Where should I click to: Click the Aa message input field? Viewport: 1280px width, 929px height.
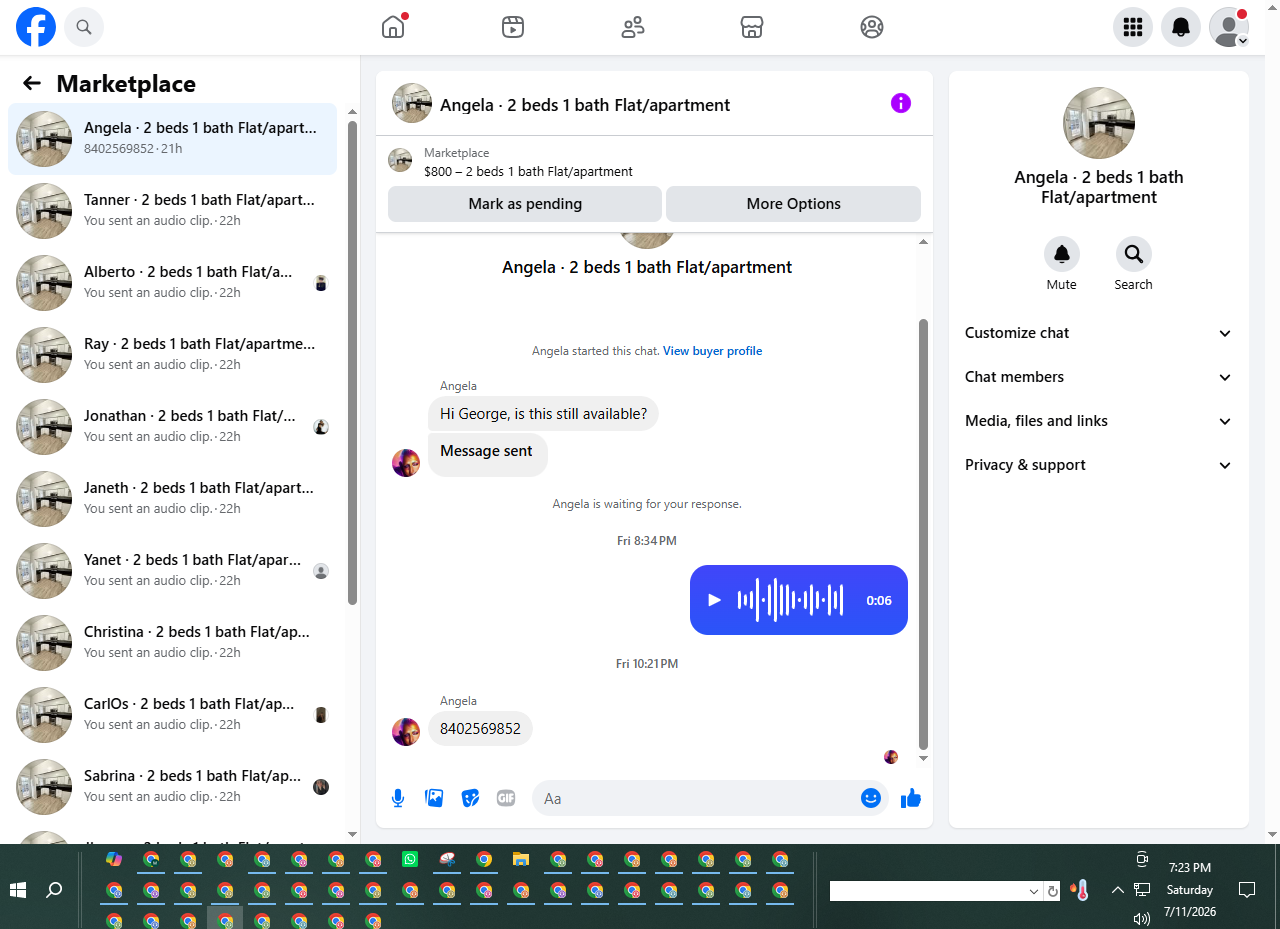pos(695,798)
